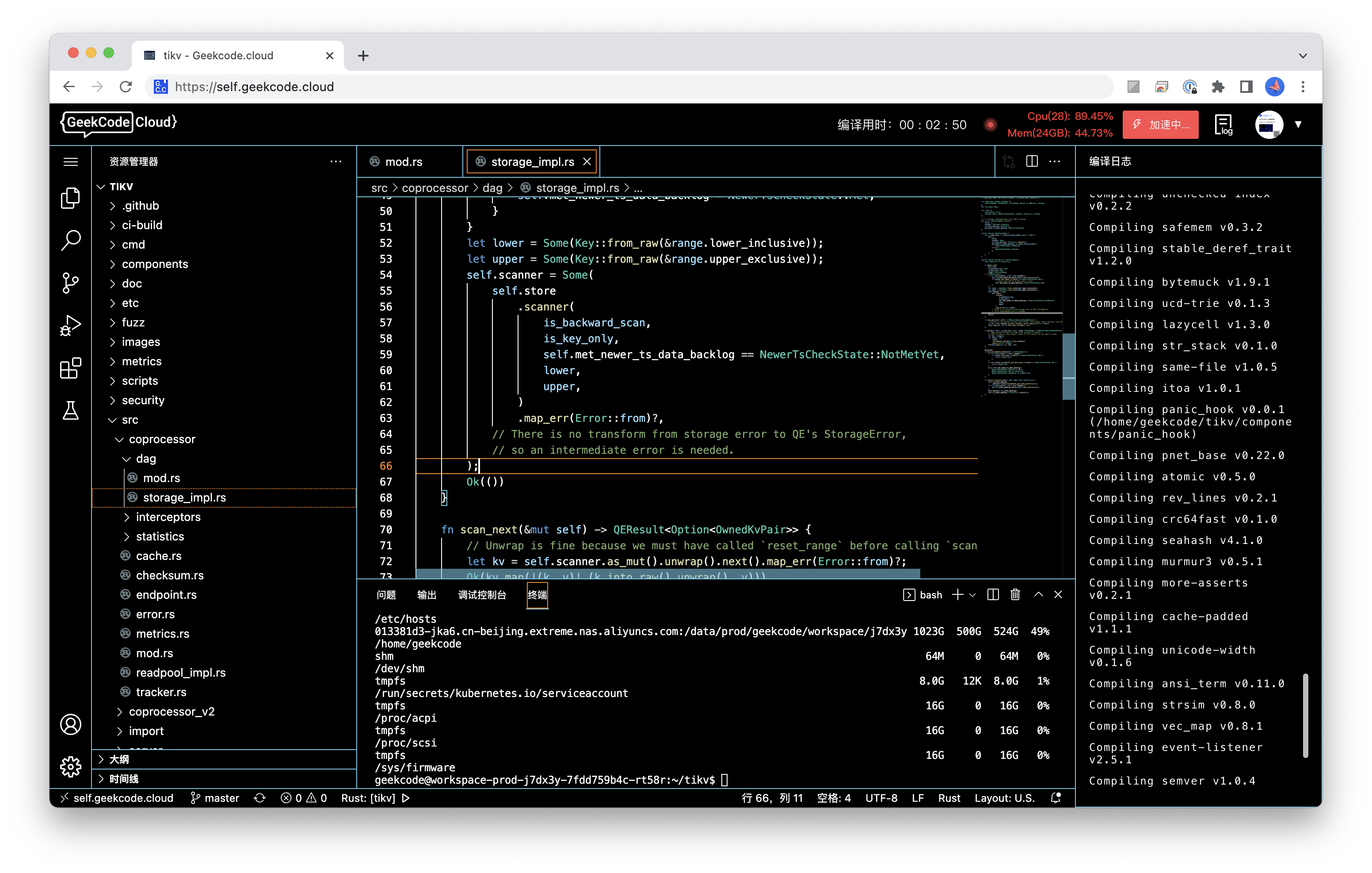Screen dimensions: 1372x873
Task: Click the 加速中 accelerate button
Action: 1160,124
